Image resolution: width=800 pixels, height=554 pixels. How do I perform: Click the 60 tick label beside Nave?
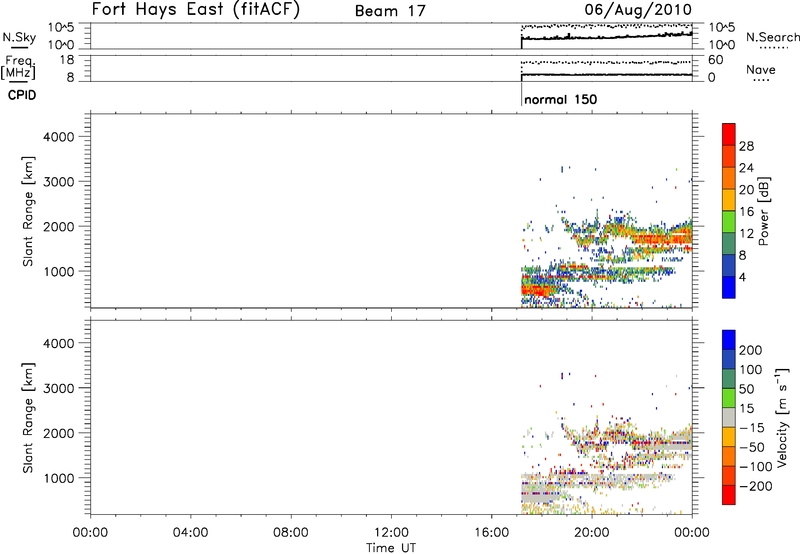click(x=715, y=60)
